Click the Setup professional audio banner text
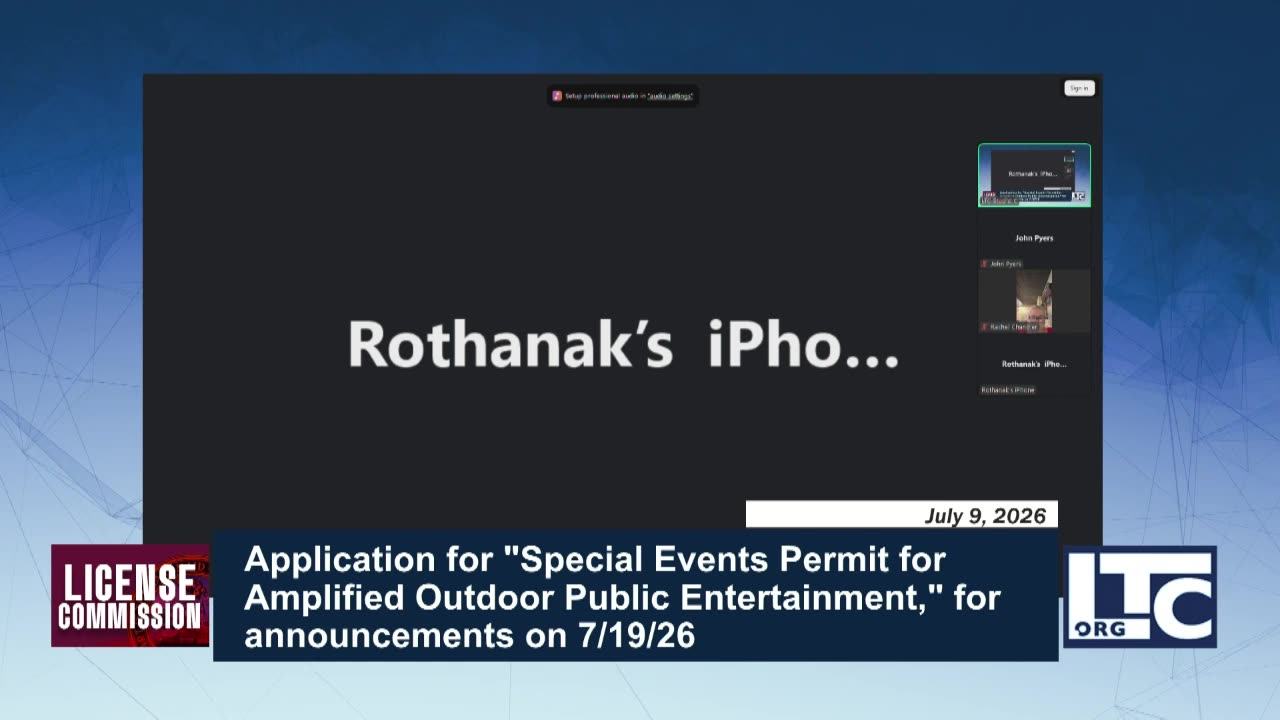The height and width of the screenshot is (720, 1280). click(x=630, y=96)
